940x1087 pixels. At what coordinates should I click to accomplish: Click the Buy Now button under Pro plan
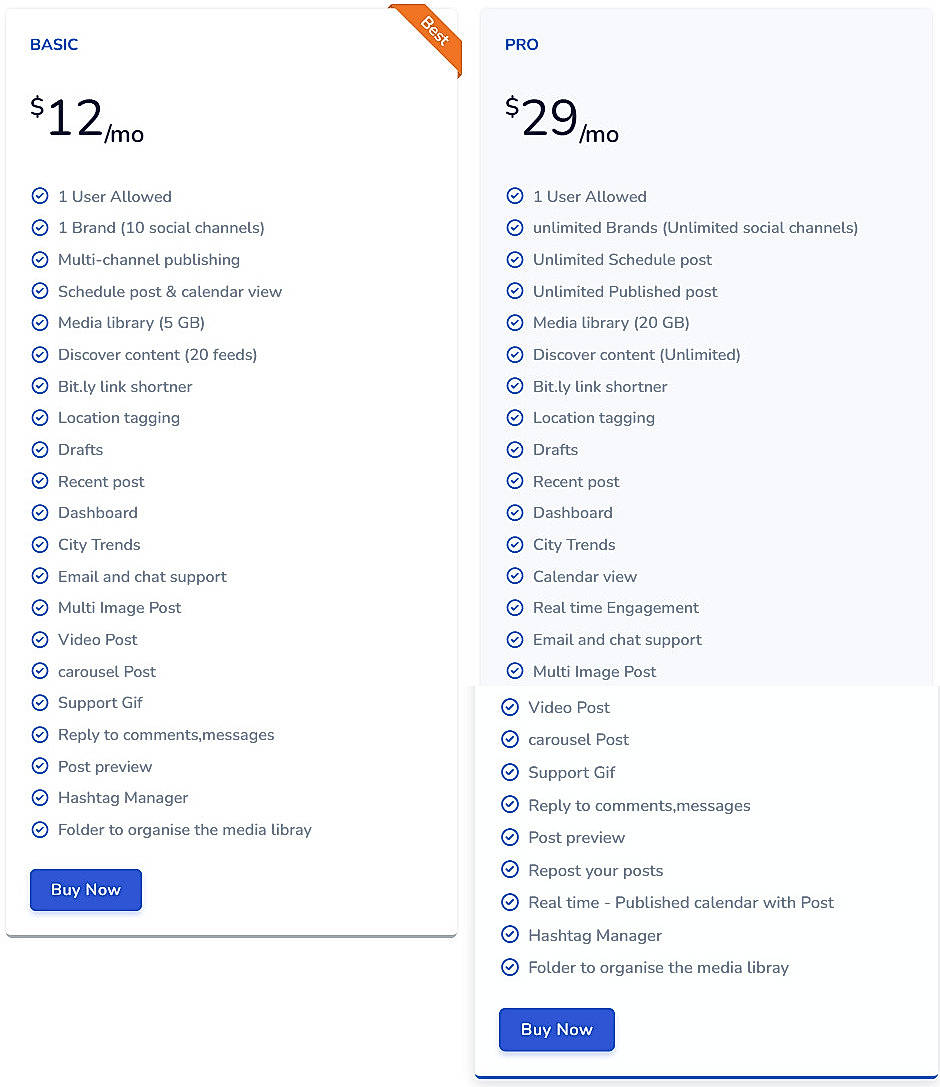pos(557,1029)
